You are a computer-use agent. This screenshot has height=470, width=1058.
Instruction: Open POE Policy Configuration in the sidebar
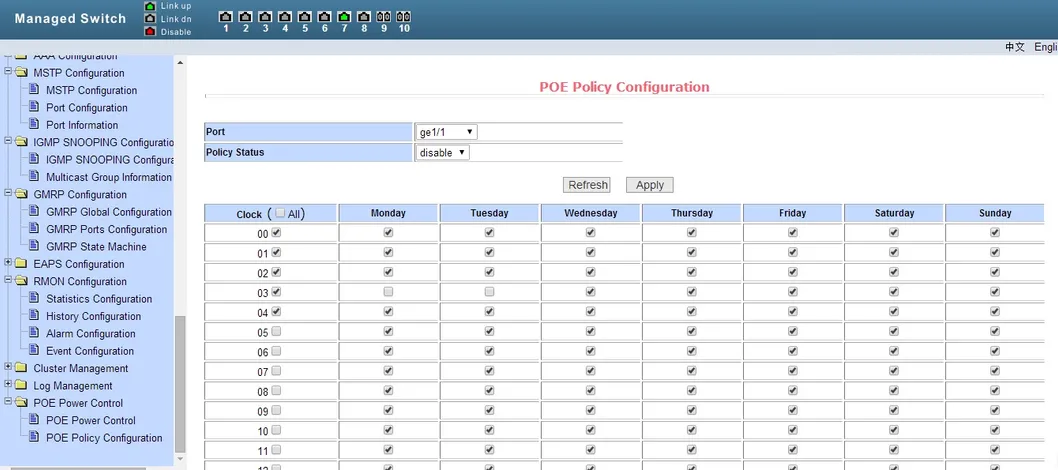(x=104, y=438)
